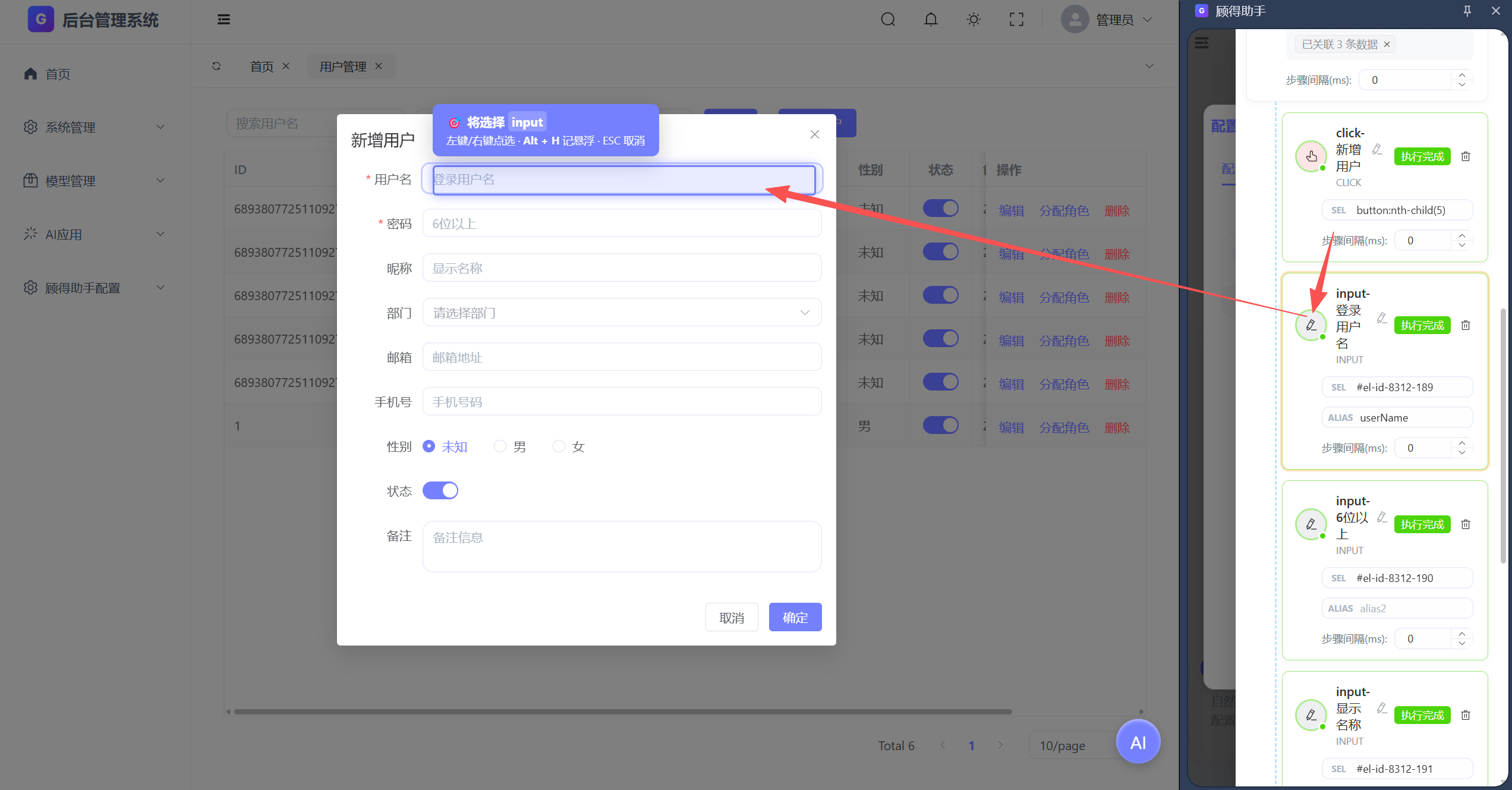Switch to the 首页 tab
1512x790 pixels.
[x=262, y=67]
